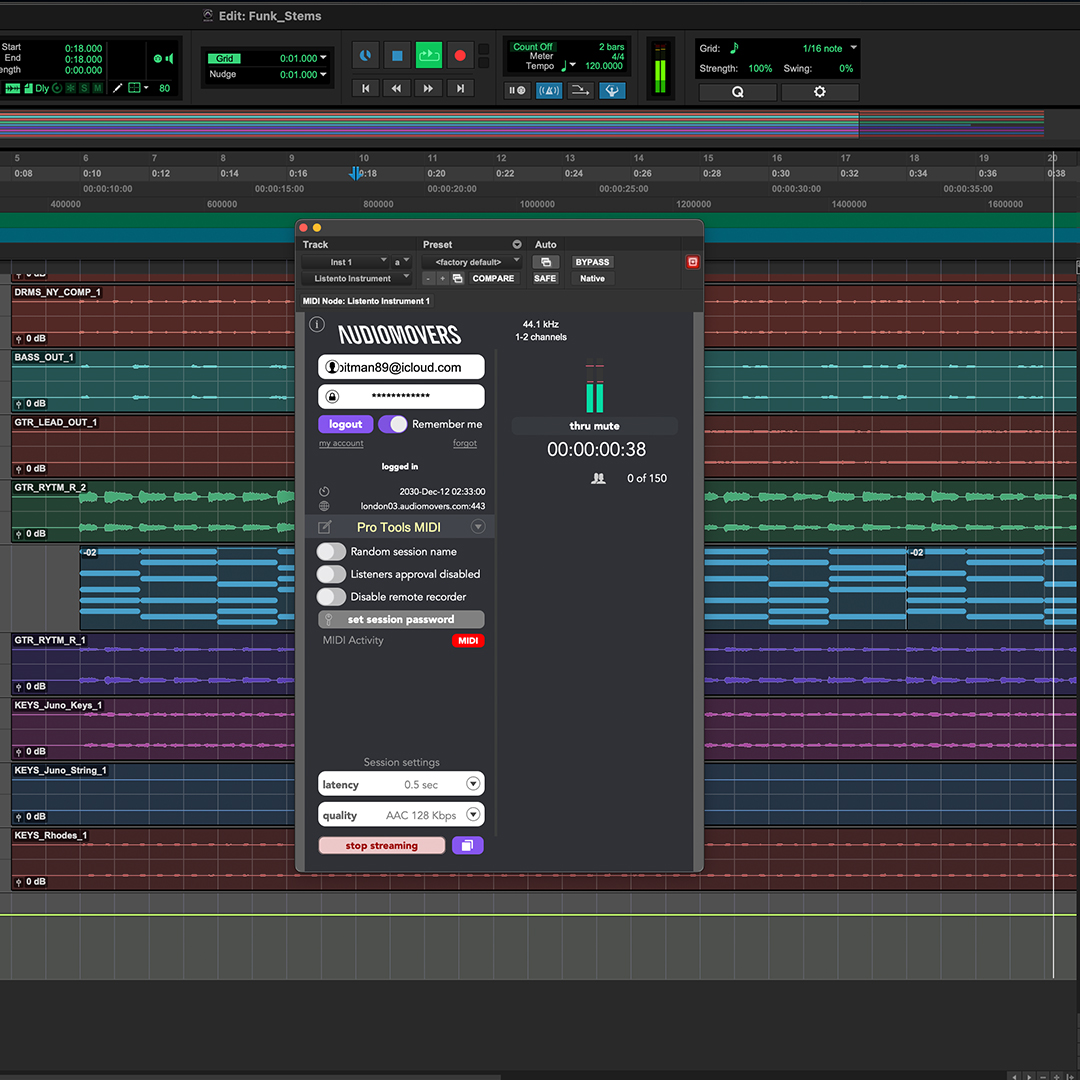Click the purple logout button
Viewport: 1080px width, 1080px height.
point(346,424)
